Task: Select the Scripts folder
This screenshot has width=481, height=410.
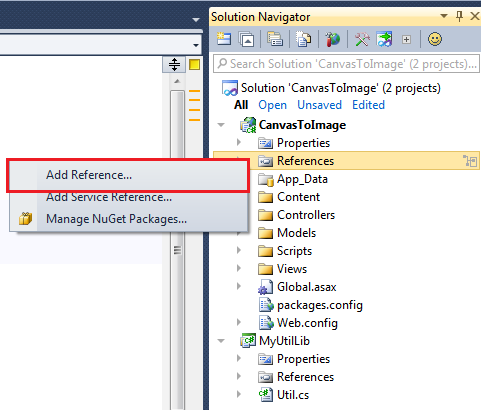Action: pos(294,251)
